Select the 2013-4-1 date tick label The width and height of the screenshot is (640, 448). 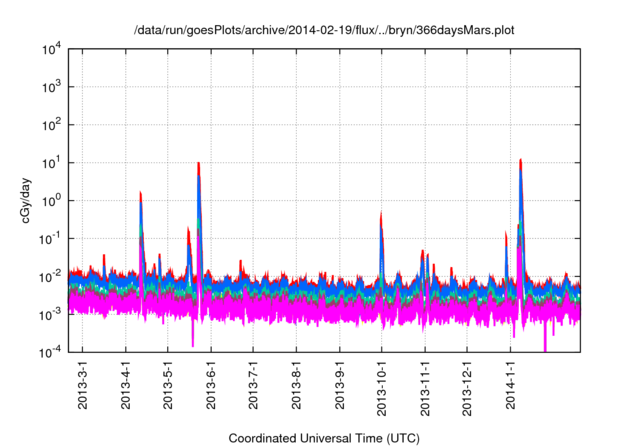126,387
